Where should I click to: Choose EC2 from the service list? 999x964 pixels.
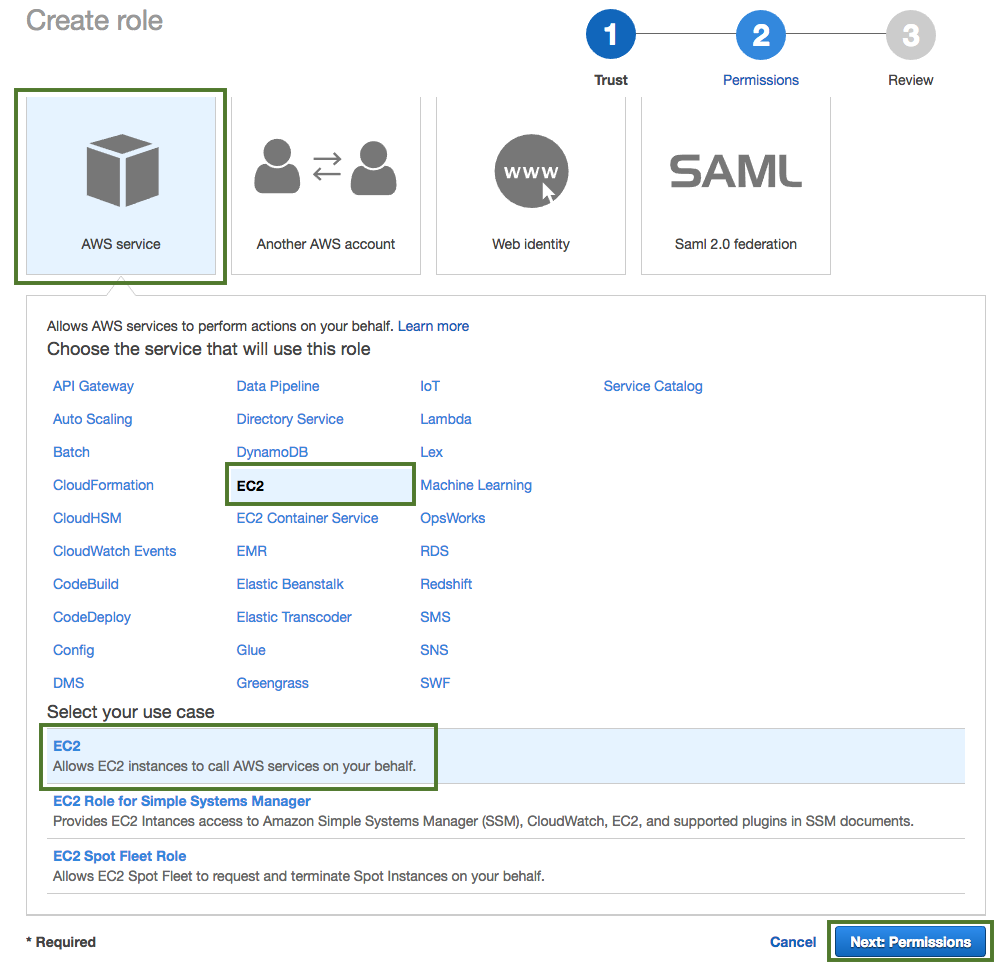point(250,485)
